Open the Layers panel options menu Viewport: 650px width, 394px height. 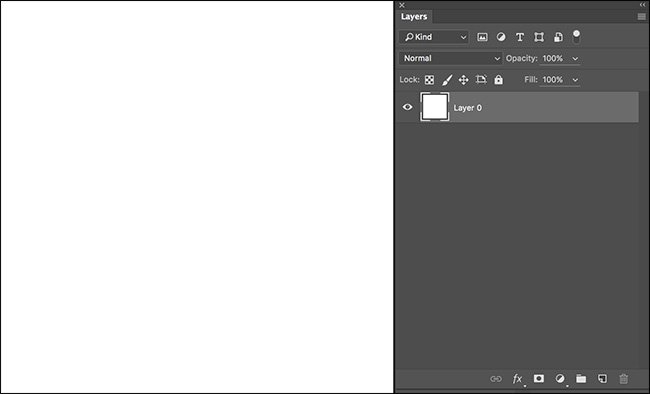641,17
